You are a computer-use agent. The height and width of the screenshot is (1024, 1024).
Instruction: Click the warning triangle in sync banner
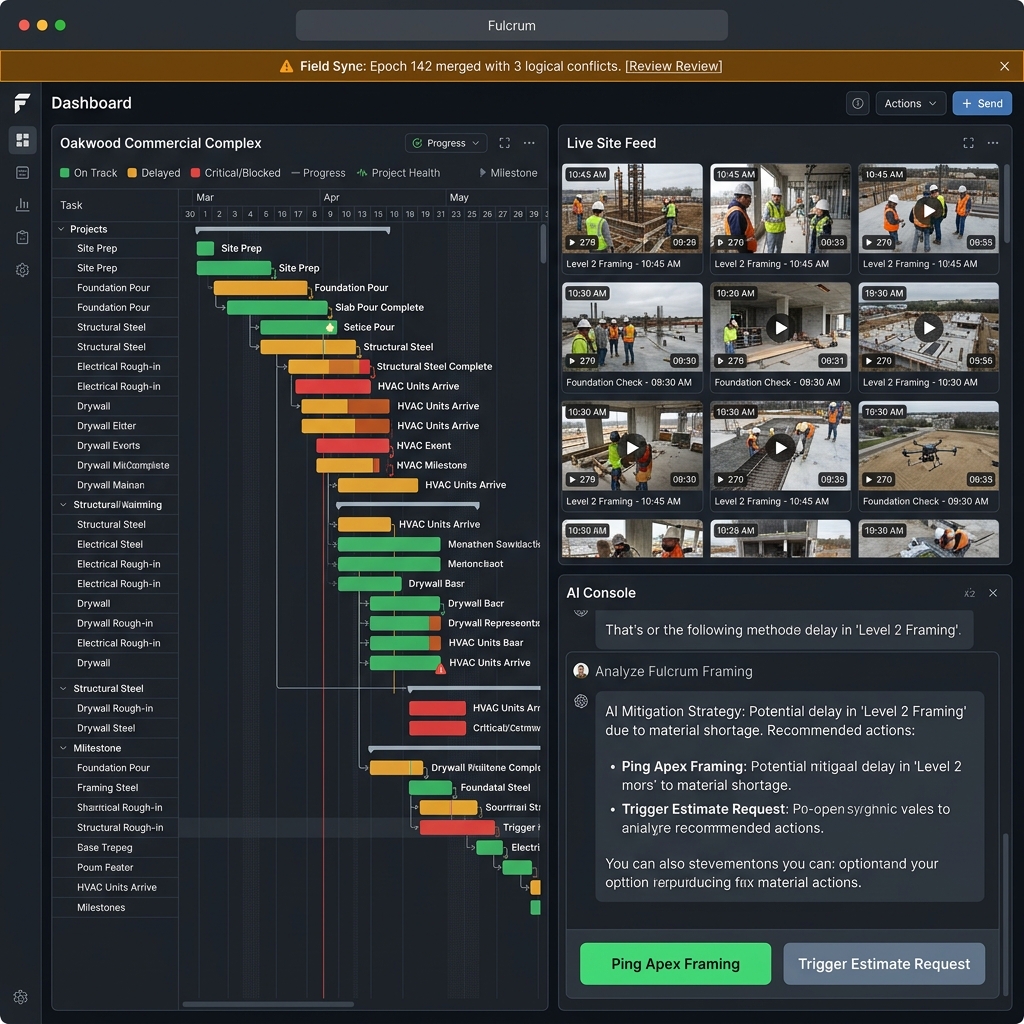pos(286,66)
